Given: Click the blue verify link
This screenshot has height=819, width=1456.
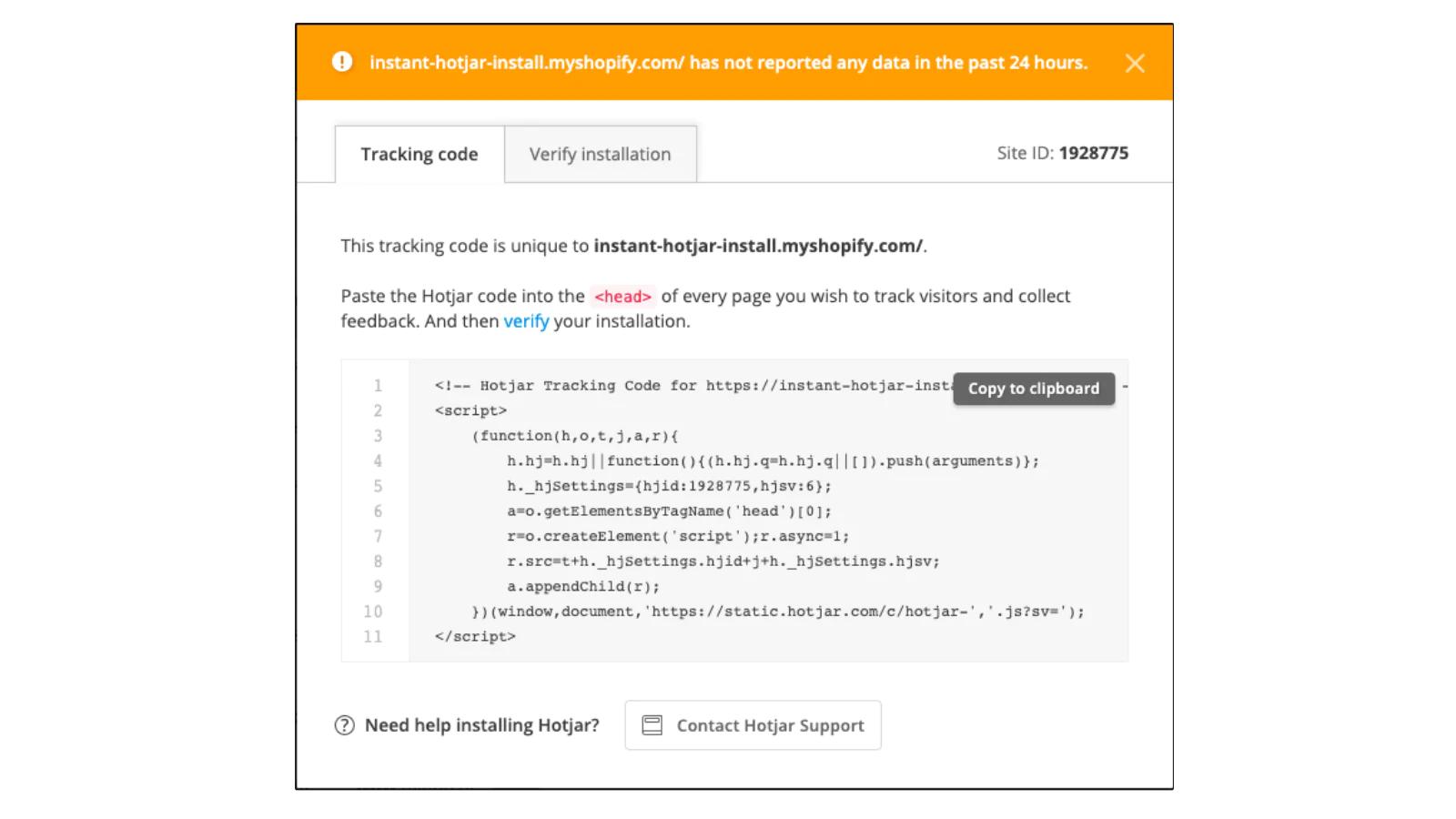Looking at the screenshot, I should pos(526,321).
